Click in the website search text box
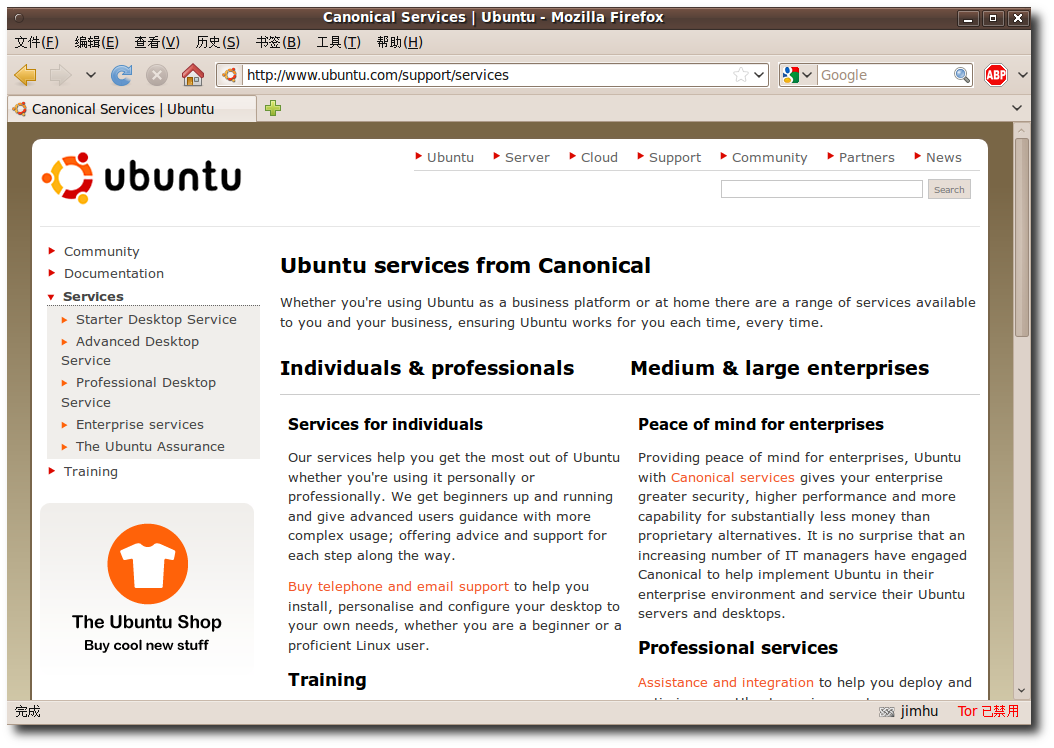1054x748 pixels. tap(821, 190)
